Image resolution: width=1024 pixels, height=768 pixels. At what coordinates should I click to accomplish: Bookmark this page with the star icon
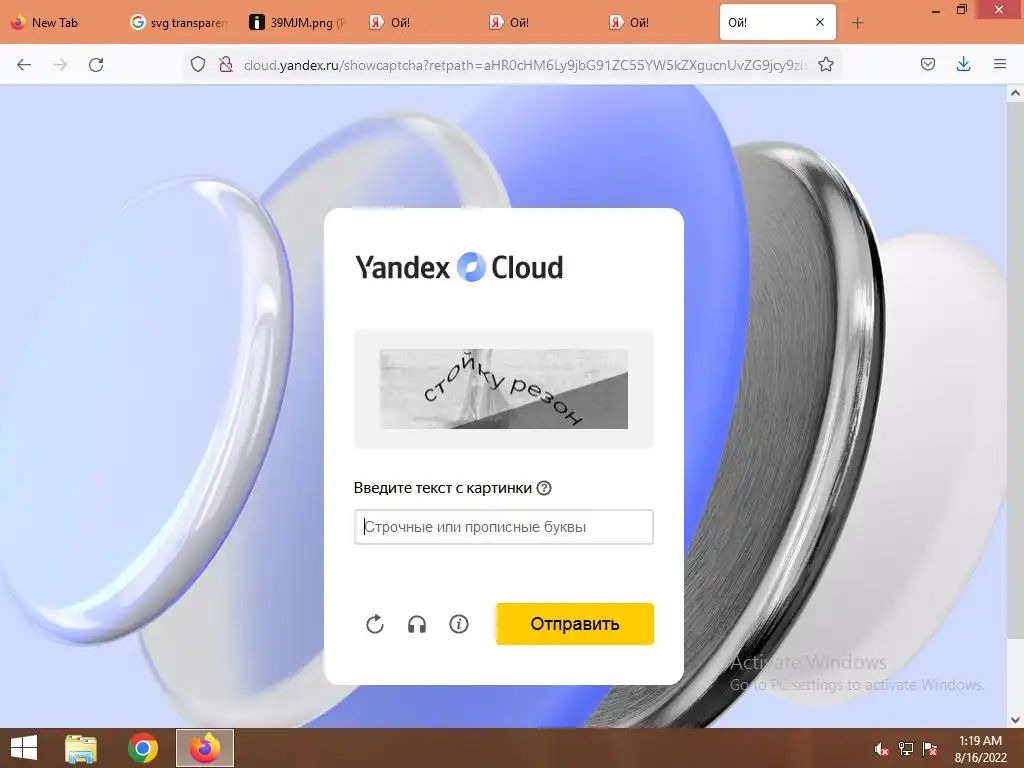click(826, 65)
